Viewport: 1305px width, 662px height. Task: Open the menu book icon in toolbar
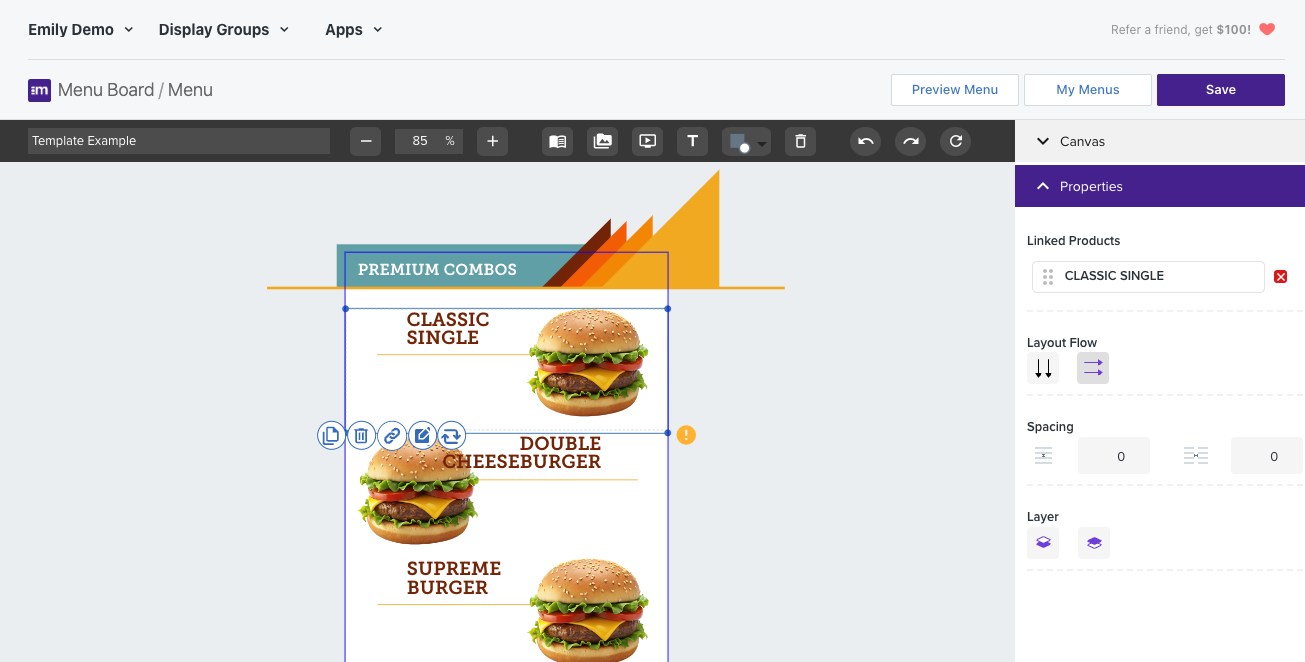coord(557,141)
